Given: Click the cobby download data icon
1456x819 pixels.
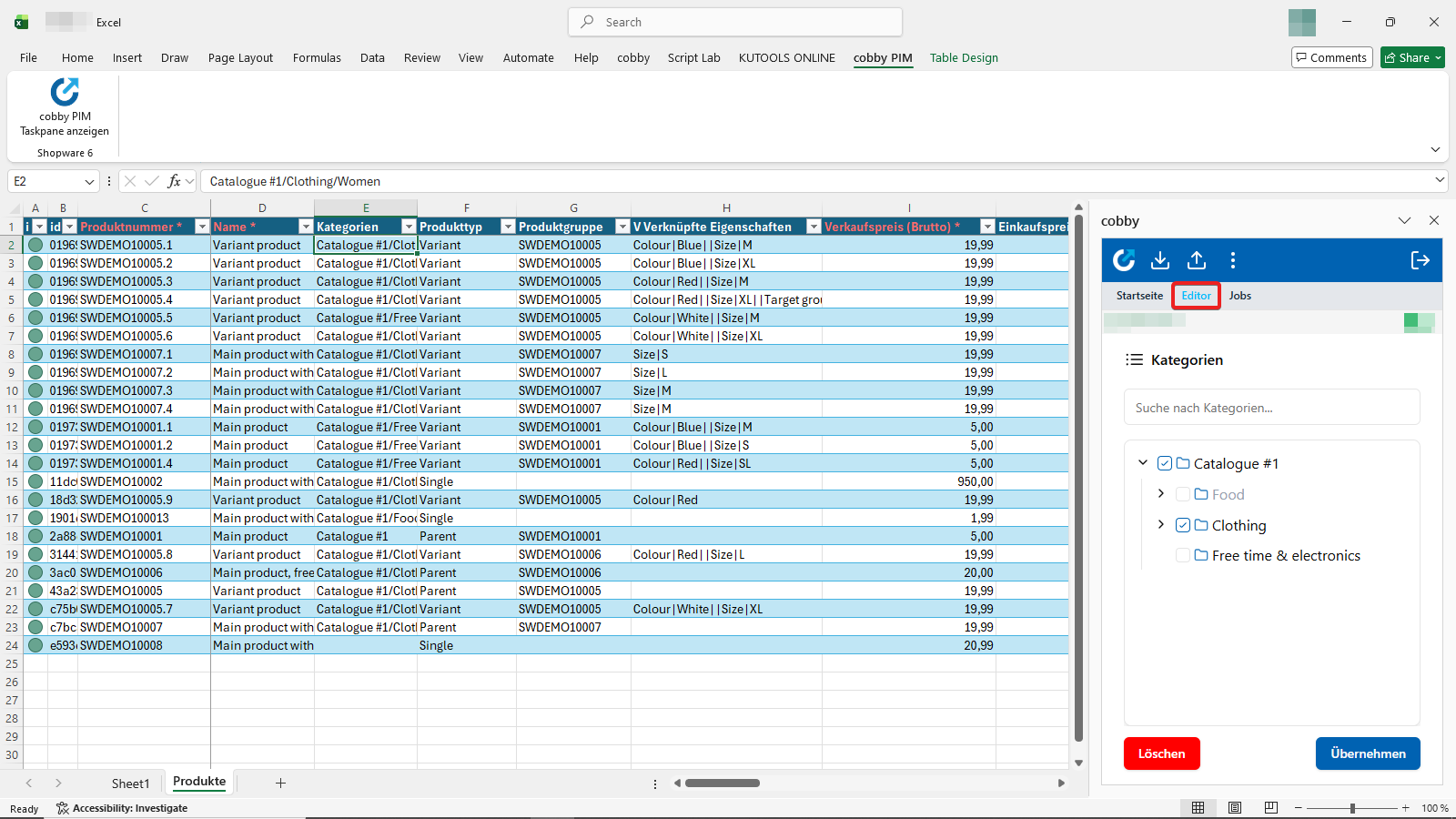Looking at the screenshot, I should [1160, 260].
